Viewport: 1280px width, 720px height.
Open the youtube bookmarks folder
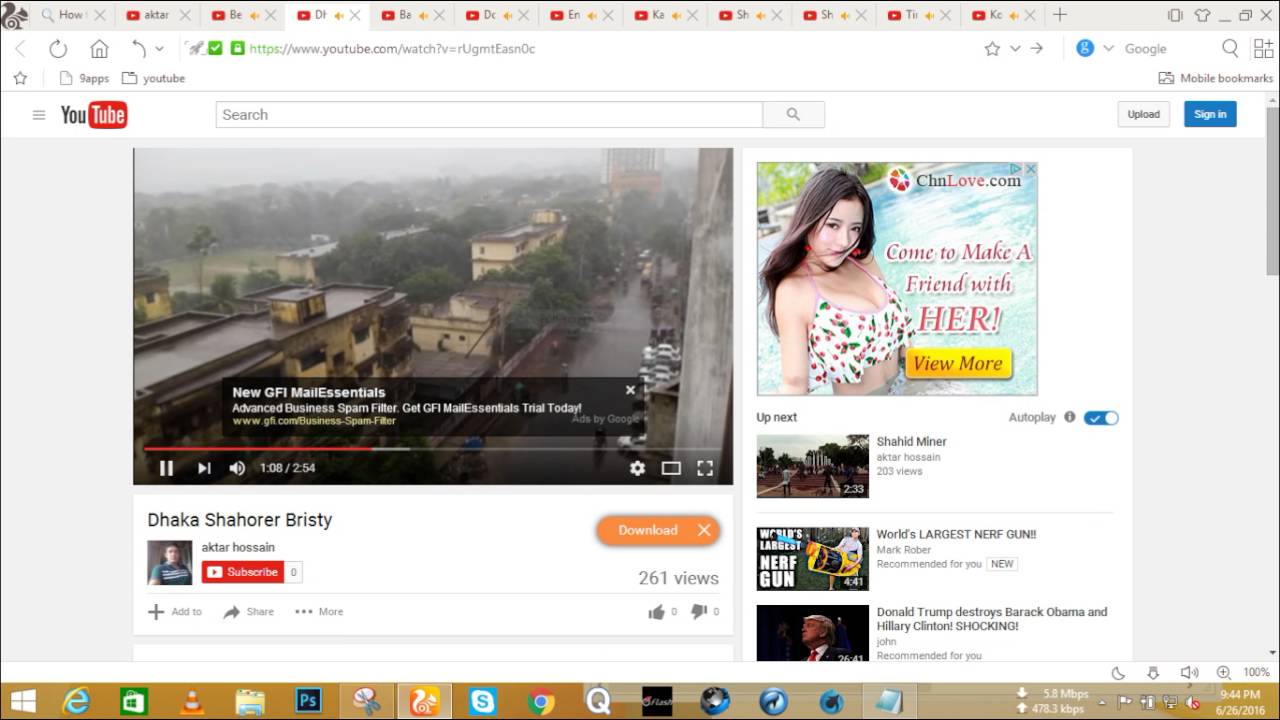153,78
